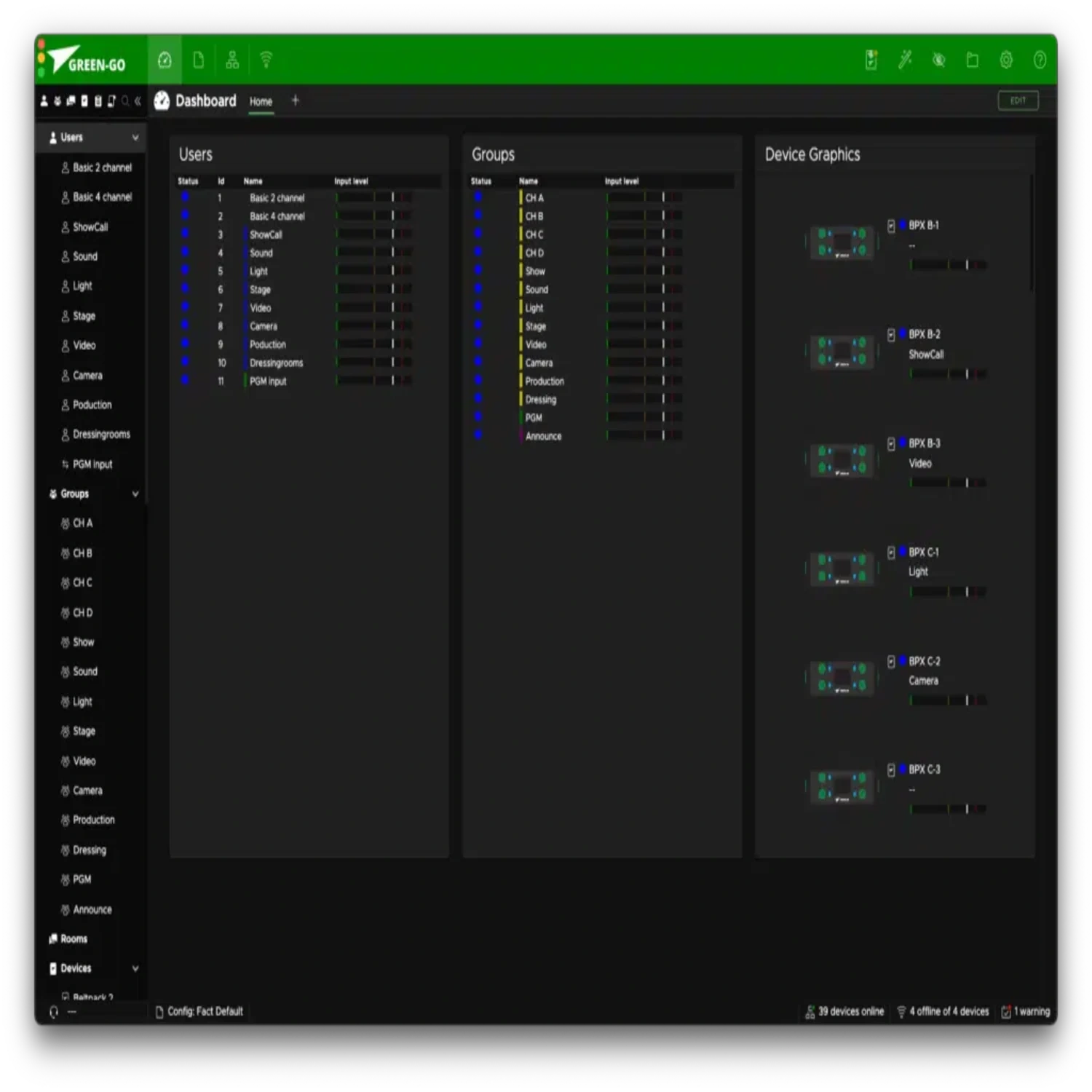Click the EDIT button

pyautogui.click(x=1018, y=100)
